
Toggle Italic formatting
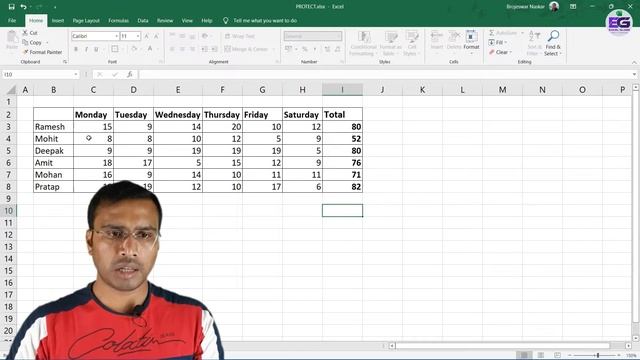click(86, 49)
